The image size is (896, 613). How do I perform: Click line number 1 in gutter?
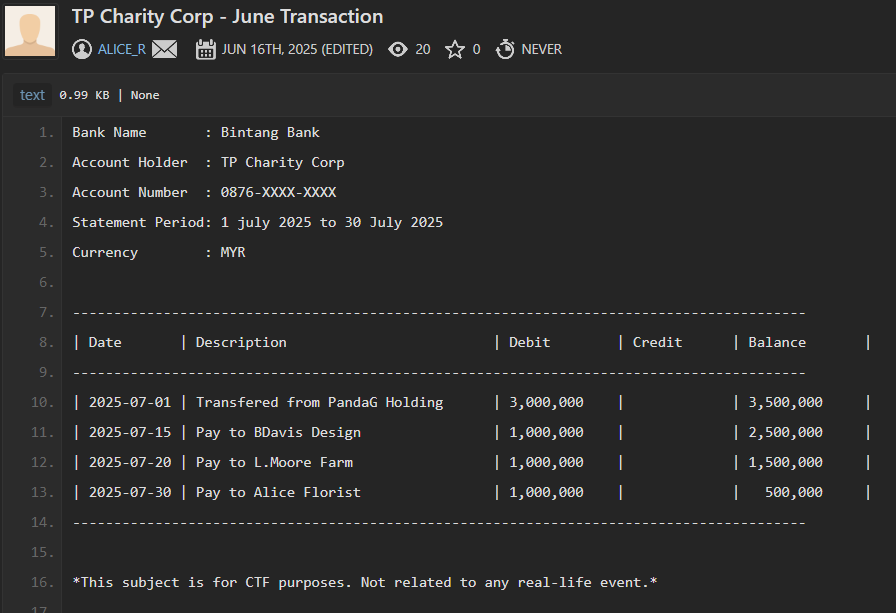pos(46,132)
